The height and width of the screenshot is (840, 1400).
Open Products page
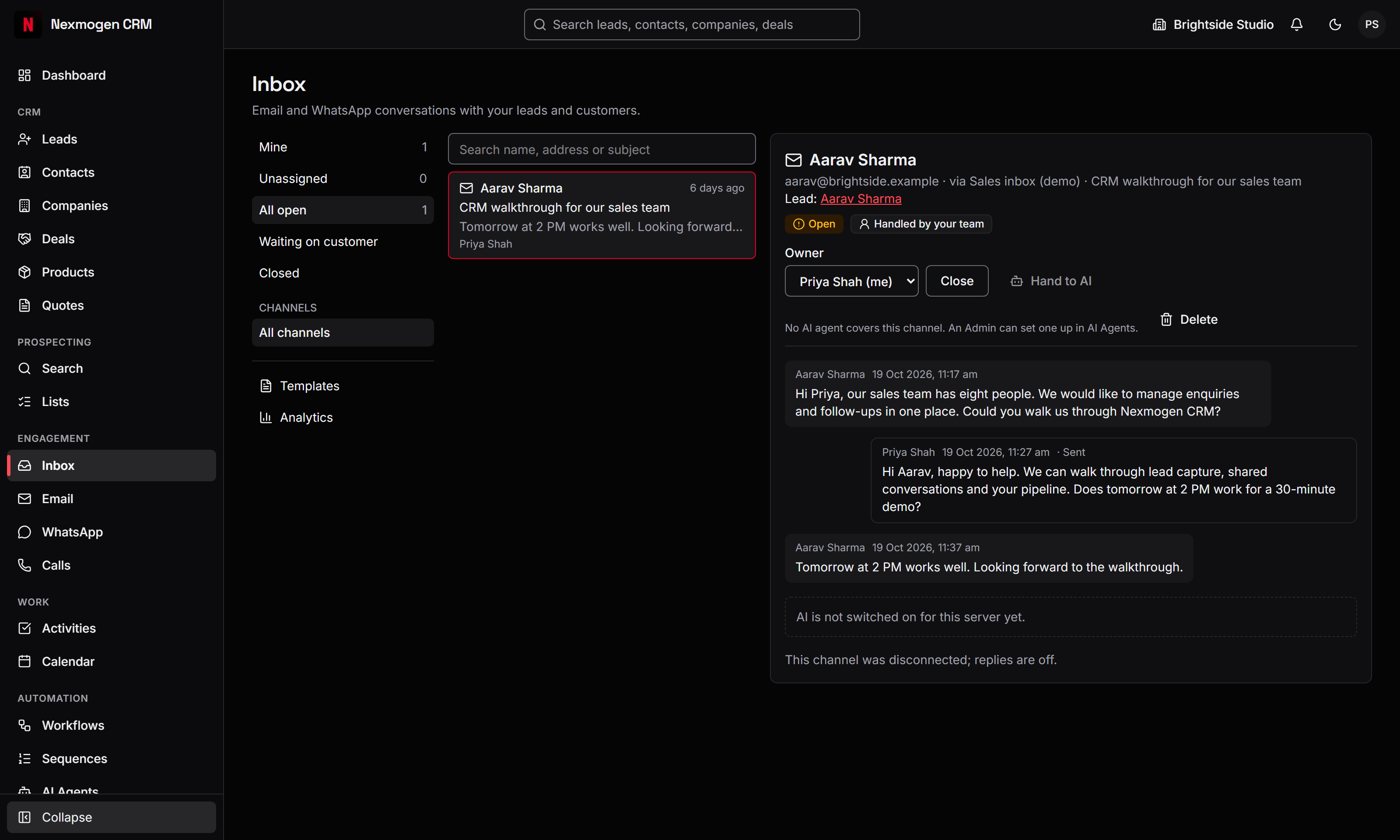[112, 272]
